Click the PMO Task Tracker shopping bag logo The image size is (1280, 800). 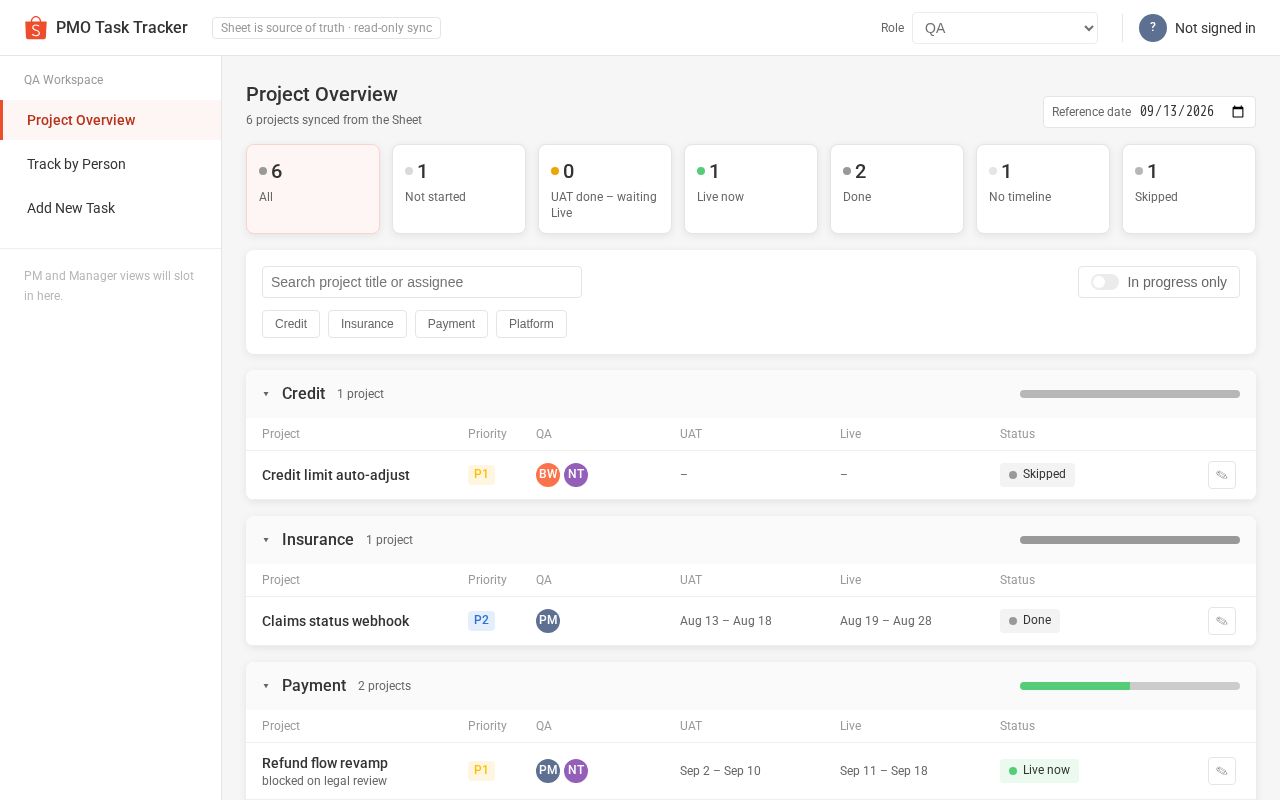[36, 28]
